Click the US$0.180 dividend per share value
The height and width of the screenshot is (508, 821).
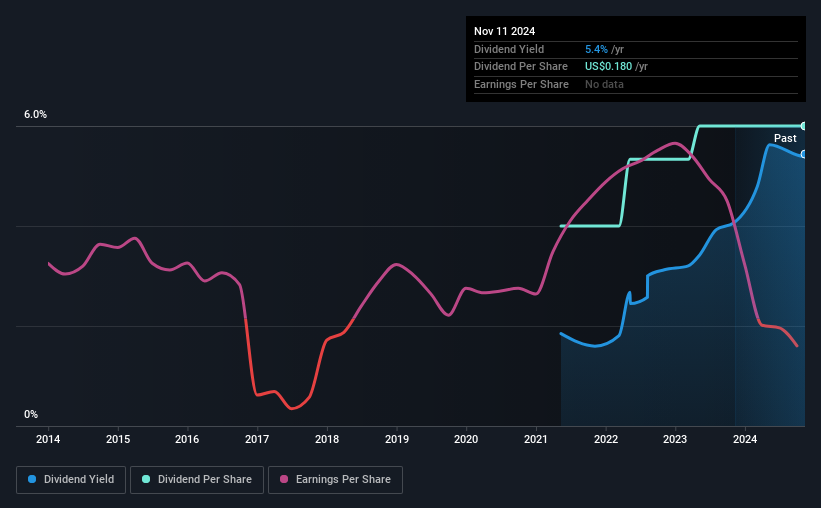[608, 67]
